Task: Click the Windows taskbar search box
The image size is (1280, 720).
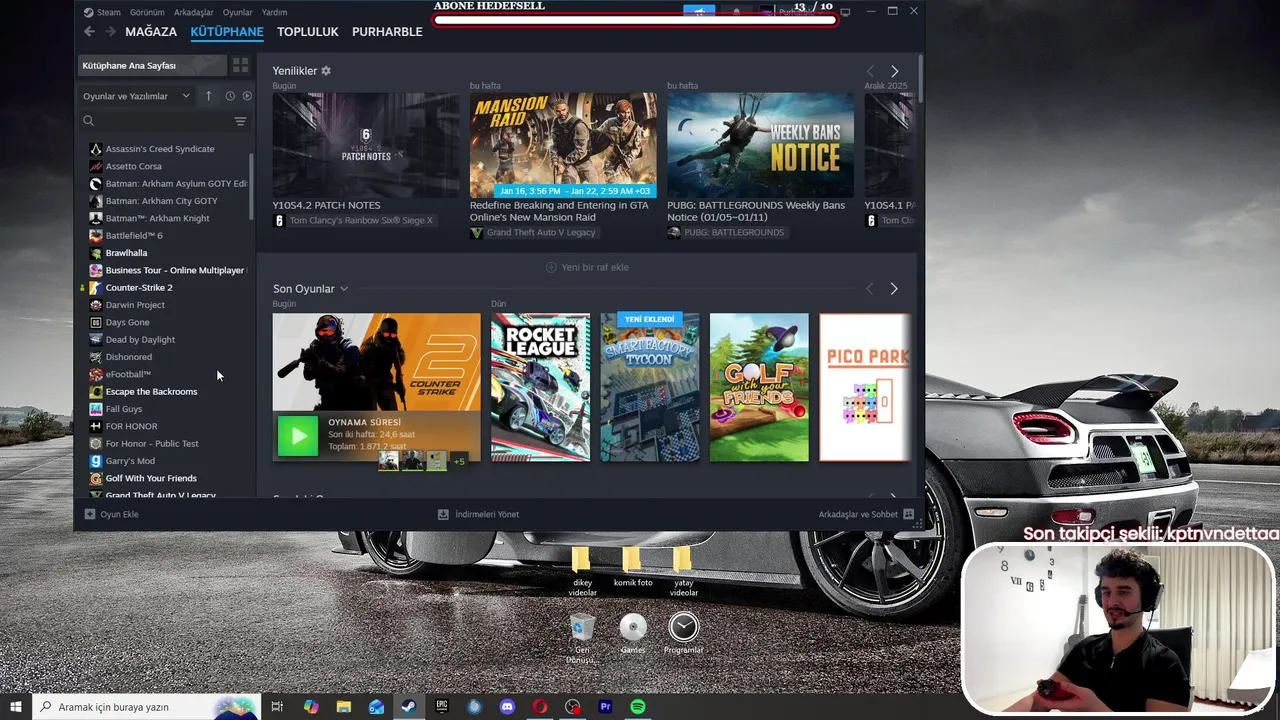Action: [x=146, y=707]
